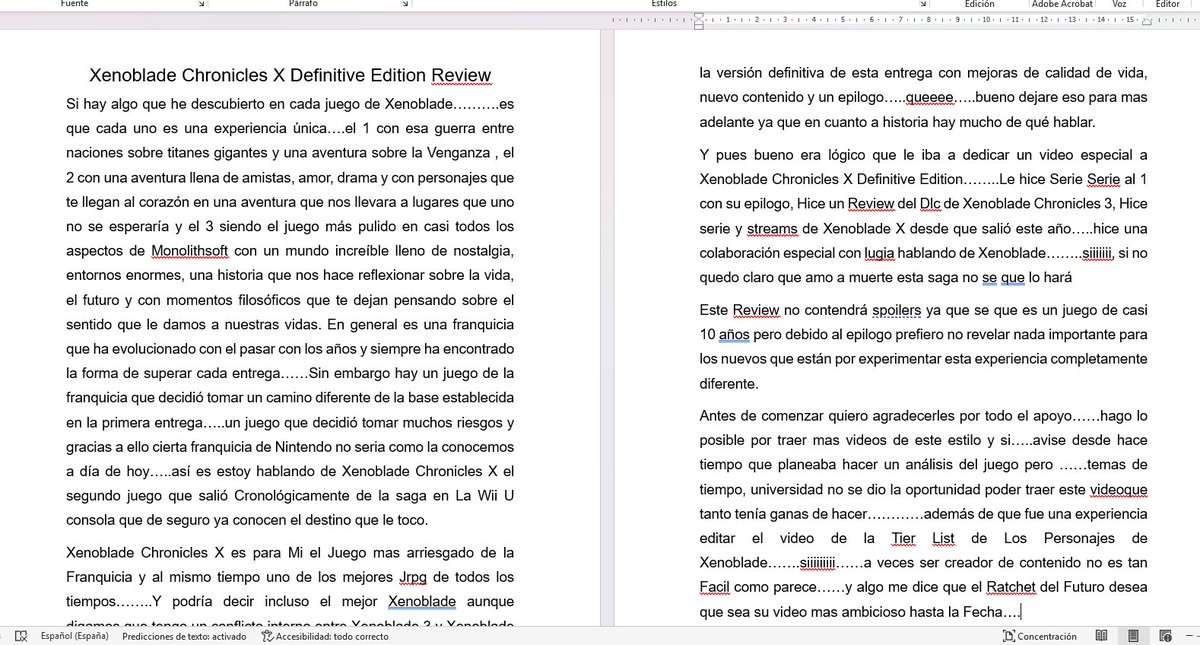Open the Español (España) language setting
1200x645 pixels.
point(73,636)
